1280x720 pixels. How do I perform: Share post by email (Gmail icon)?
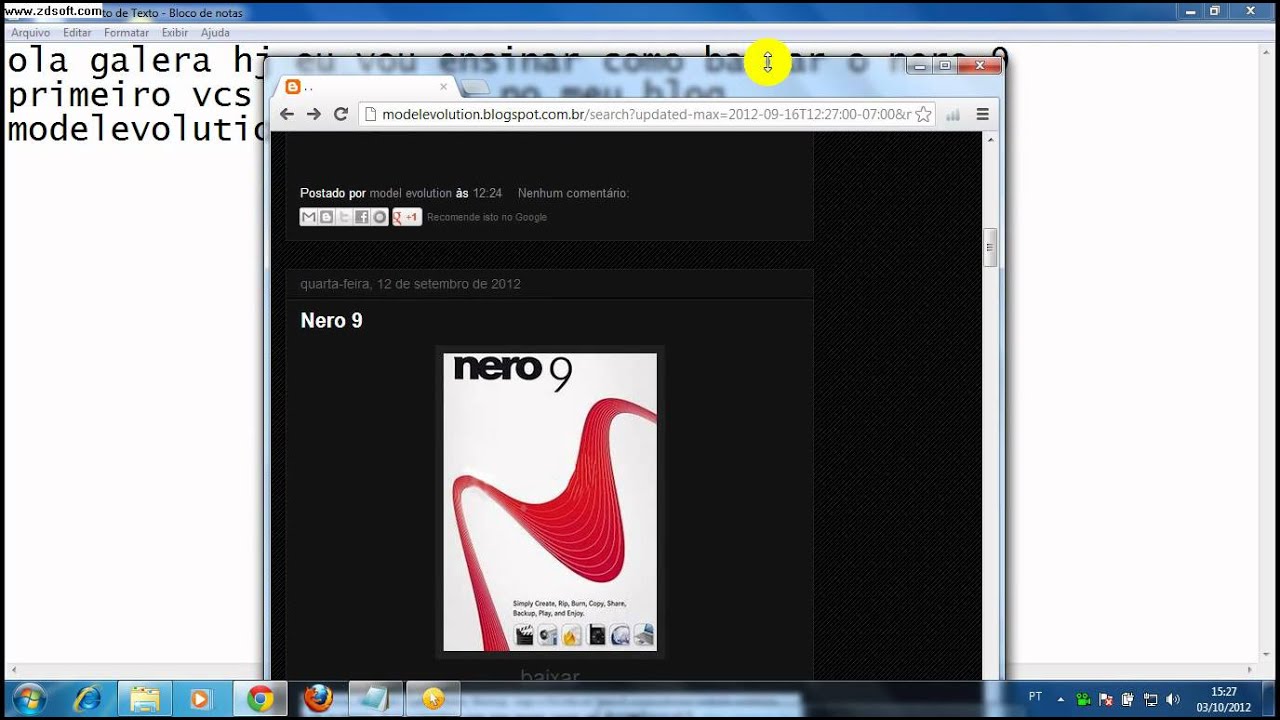(x=308, y=217)
